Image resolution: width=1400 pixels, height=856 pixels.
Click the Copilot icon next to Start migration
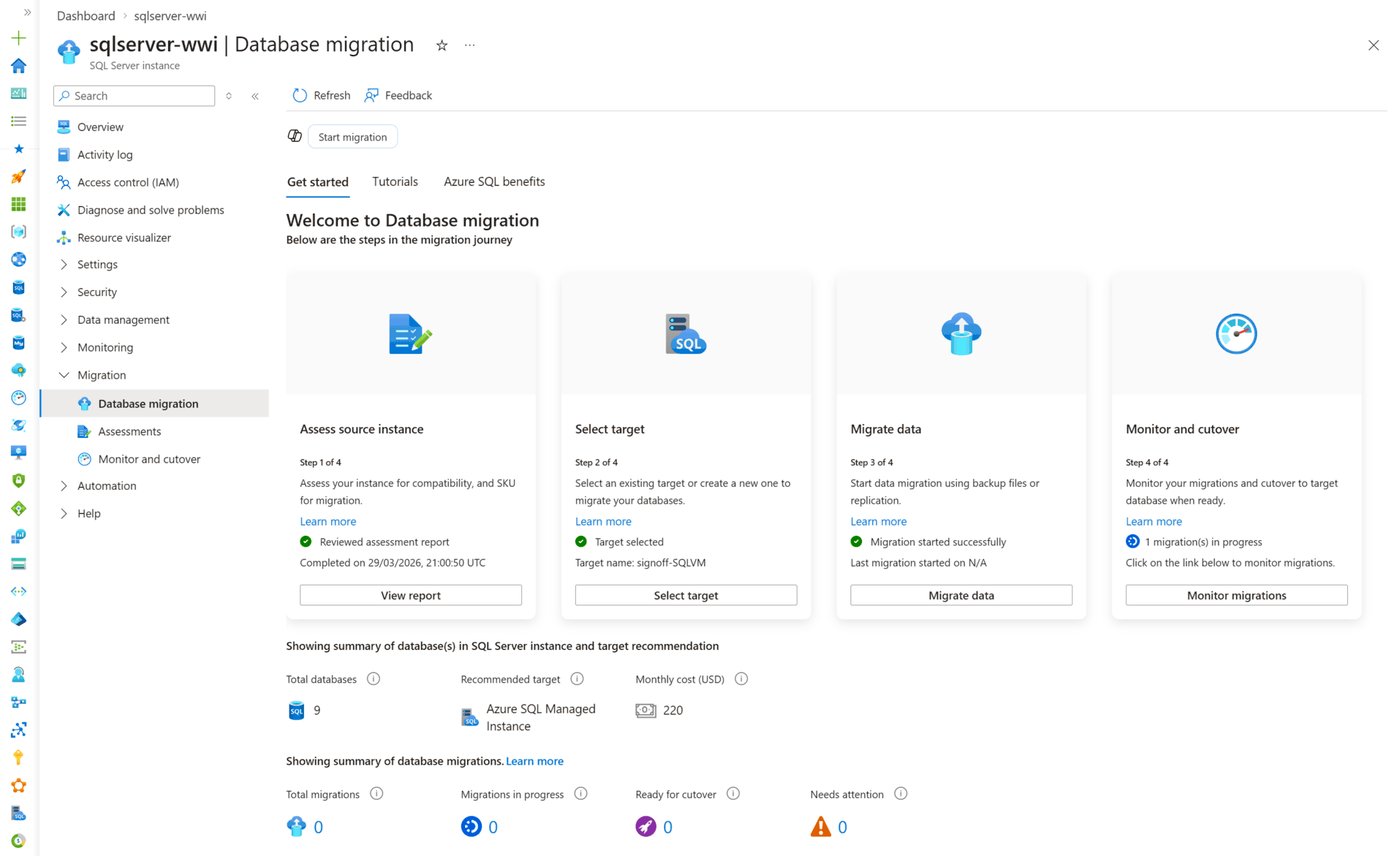click(x=295, y=136)
